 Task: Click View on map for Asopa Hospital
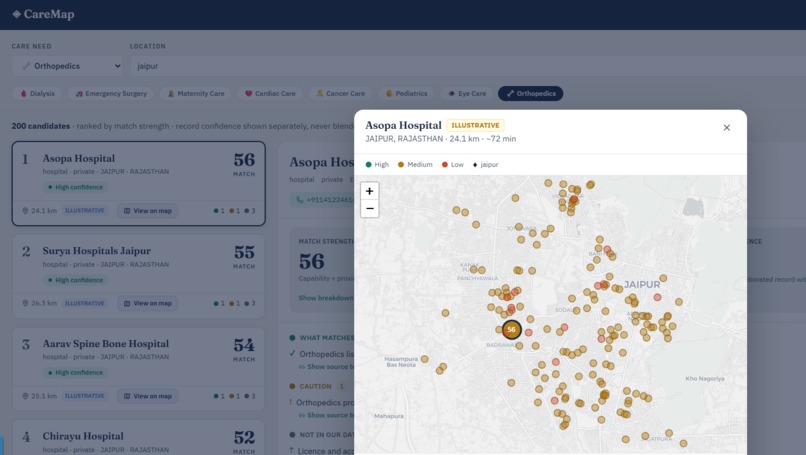pyautogui.click(x=148, y=211)
